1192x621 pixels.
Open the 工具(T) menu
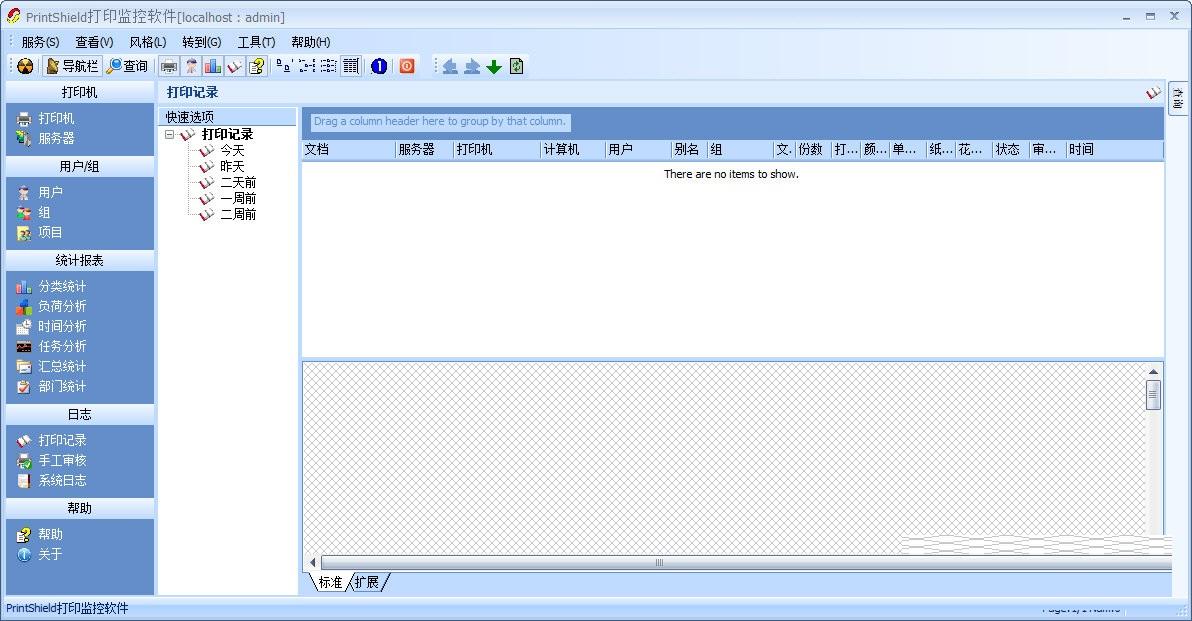pos(256,42)
